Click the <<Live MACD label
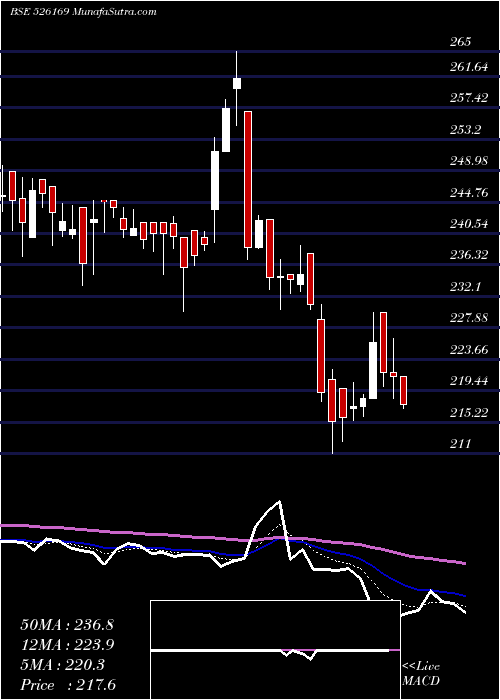 click(x=421, y=674)
